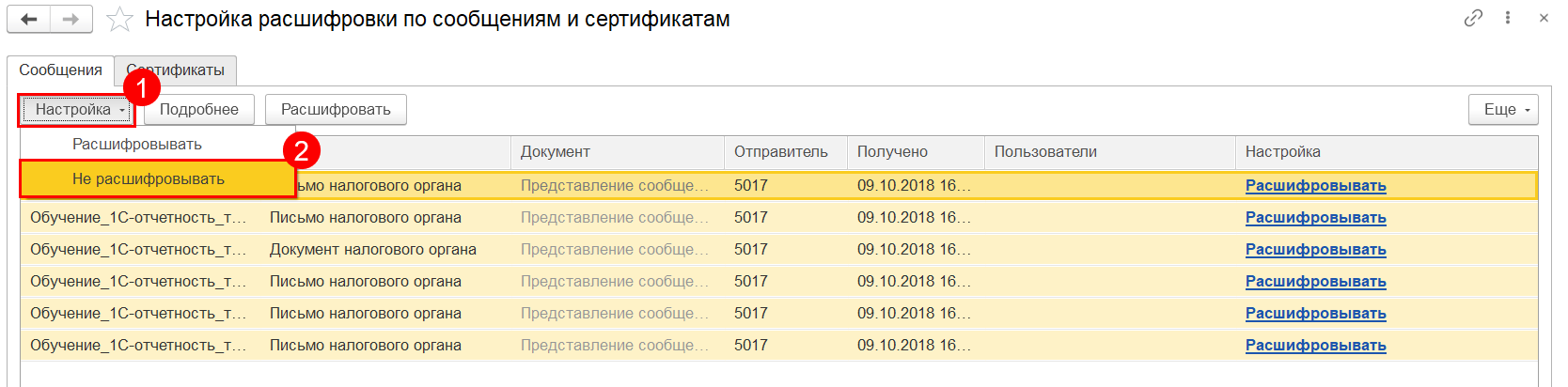1568x387 pixels.
Task: Sort by the Отправитель column header
Action: coord(780,152)
